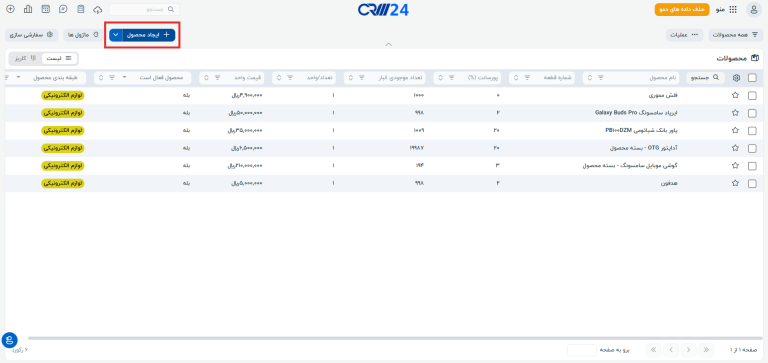Open the ماژول ها modules button
Screen dimensions: 768x363
(83, 35)
